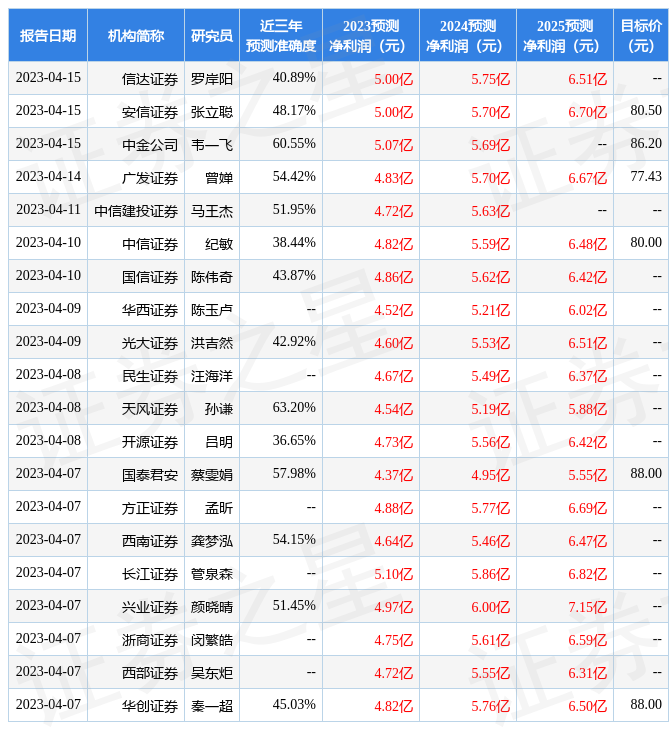Click accuracy value 63.20%
The image size is (669, 730).
click(294, 407)
